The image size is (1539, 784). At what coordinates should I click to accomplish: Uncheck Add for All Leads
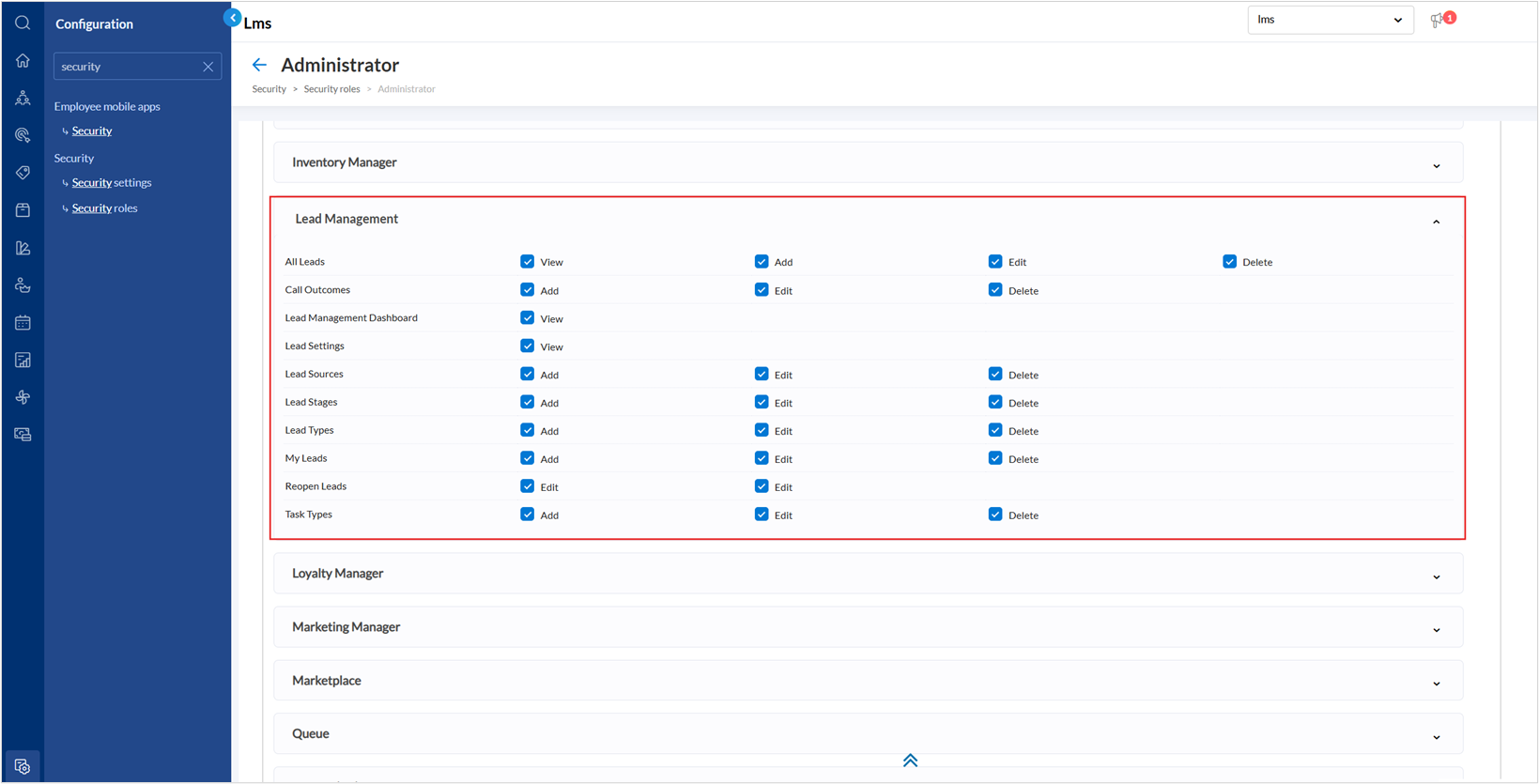[x=762, y=262]
